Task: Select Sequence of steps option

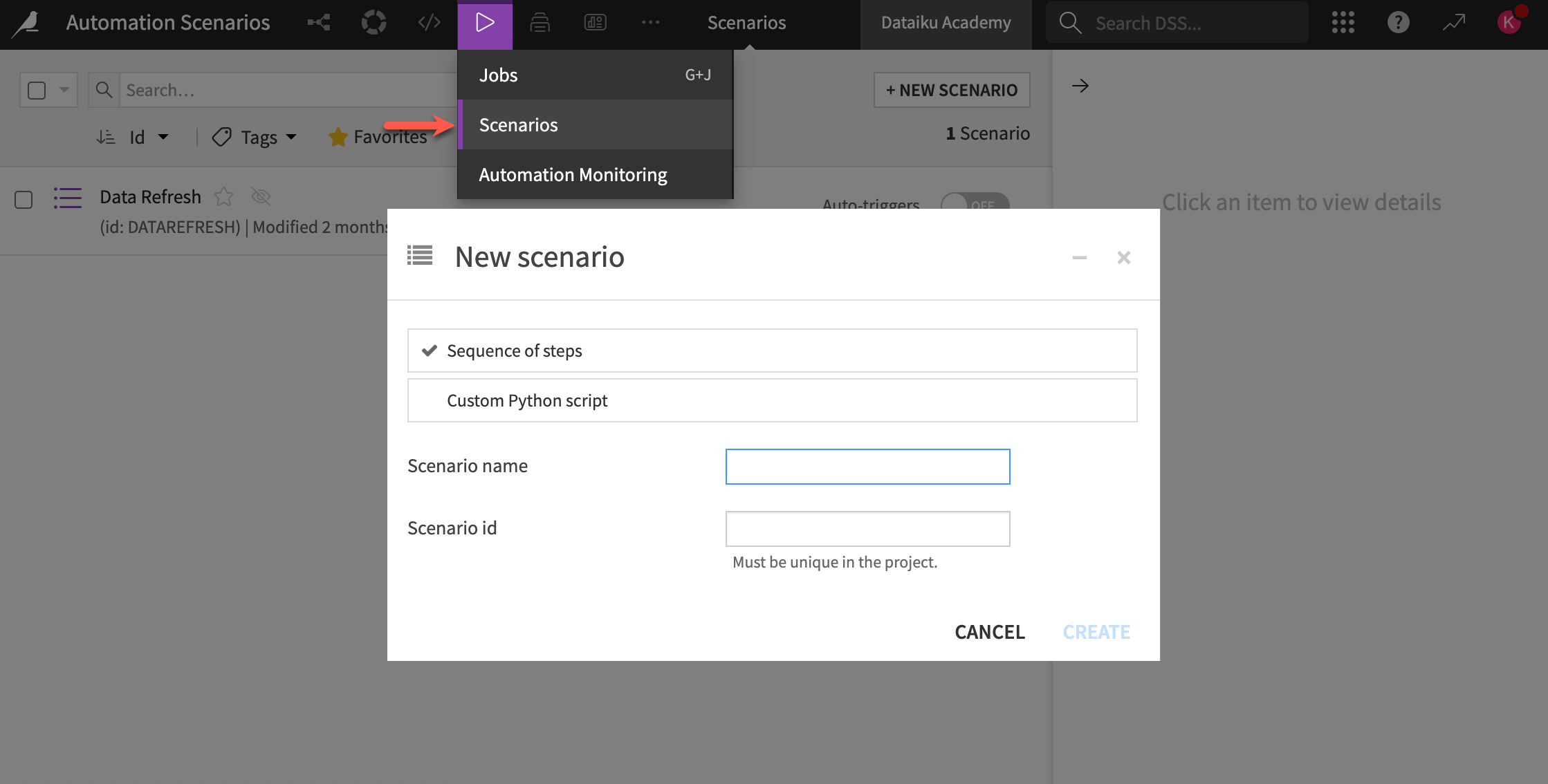Action: pos(772,351)
